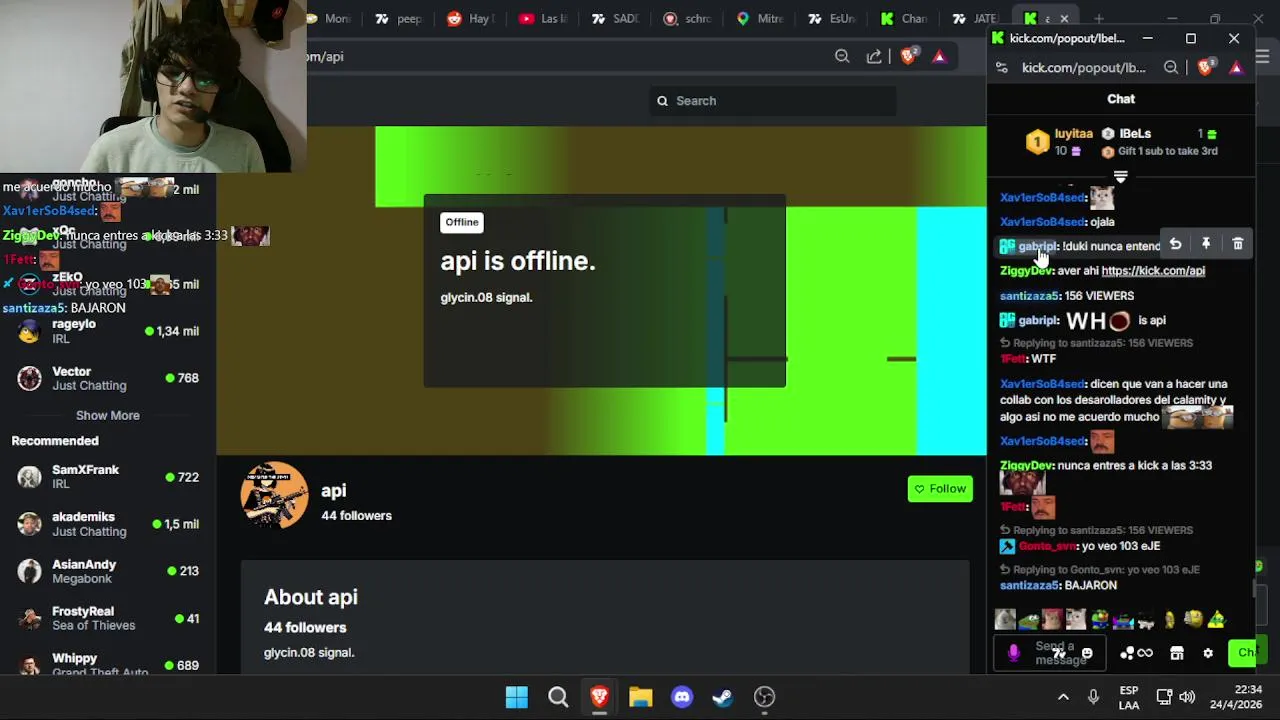Open Windows taskbar search
The height and width of the screenshot is (720, 1280).
tap(558, 697)
